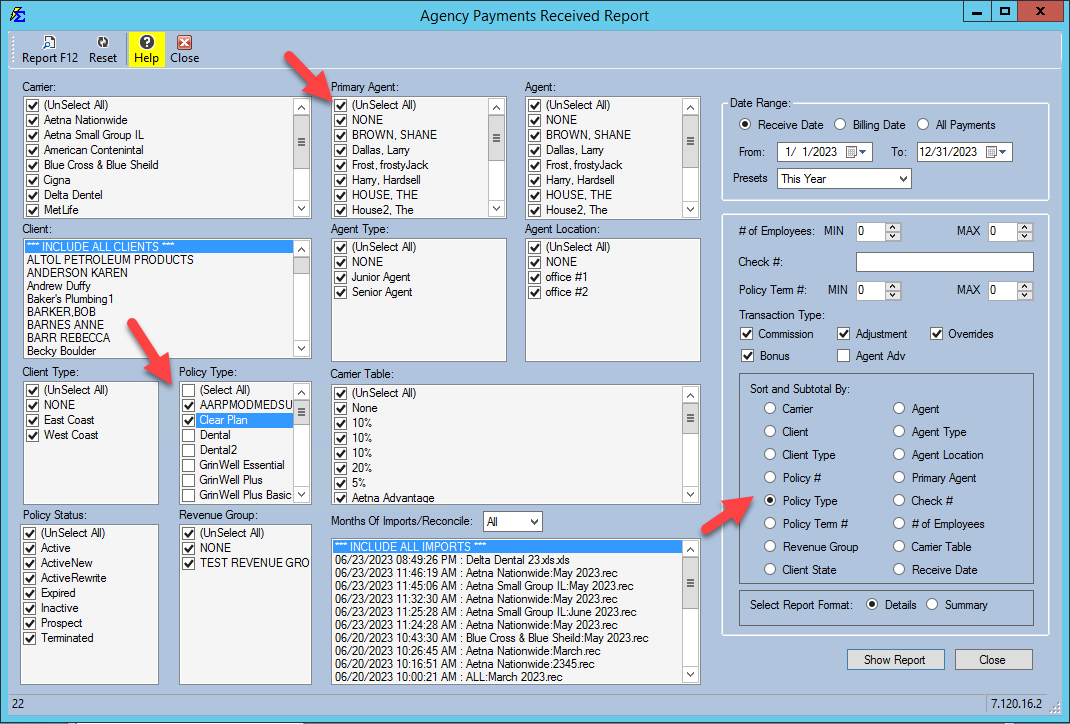Viewport: 1070px width, 724px height.
Task: Click the application logo in title bar
Action: pyautogui.click(x=17, y=16)
